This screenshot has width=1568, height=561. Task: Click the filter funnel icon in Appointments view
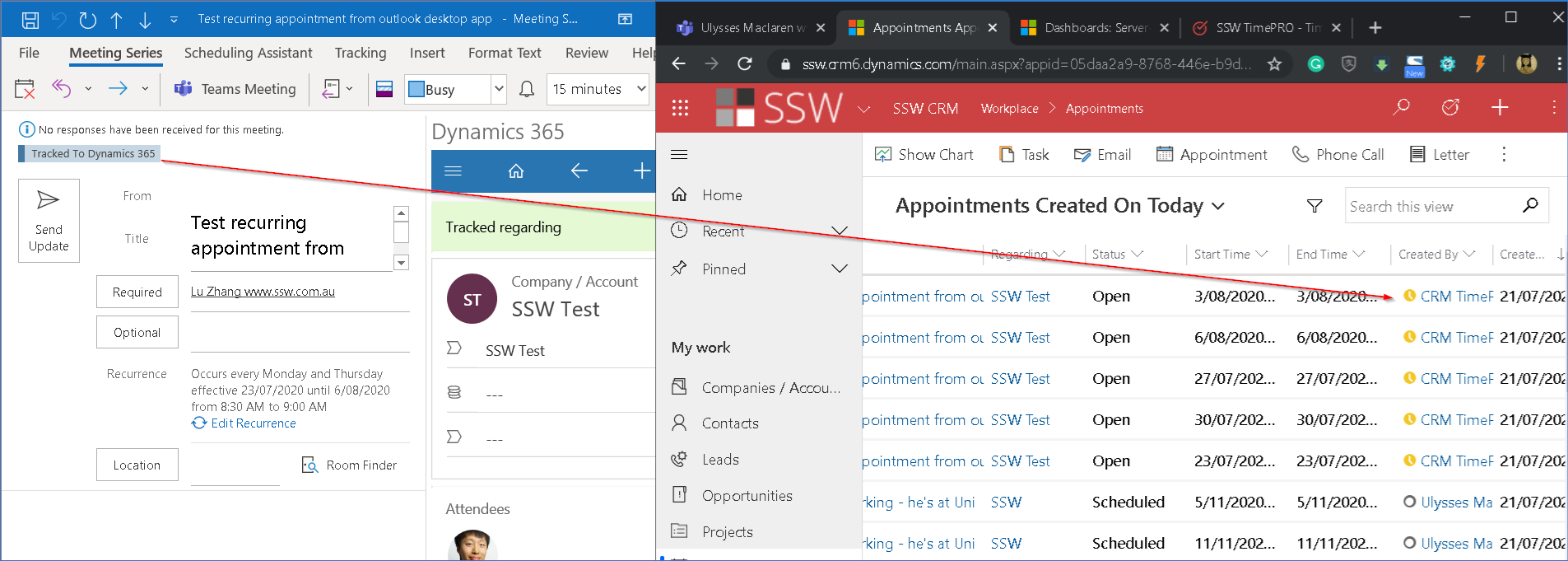pos(1314,206)
